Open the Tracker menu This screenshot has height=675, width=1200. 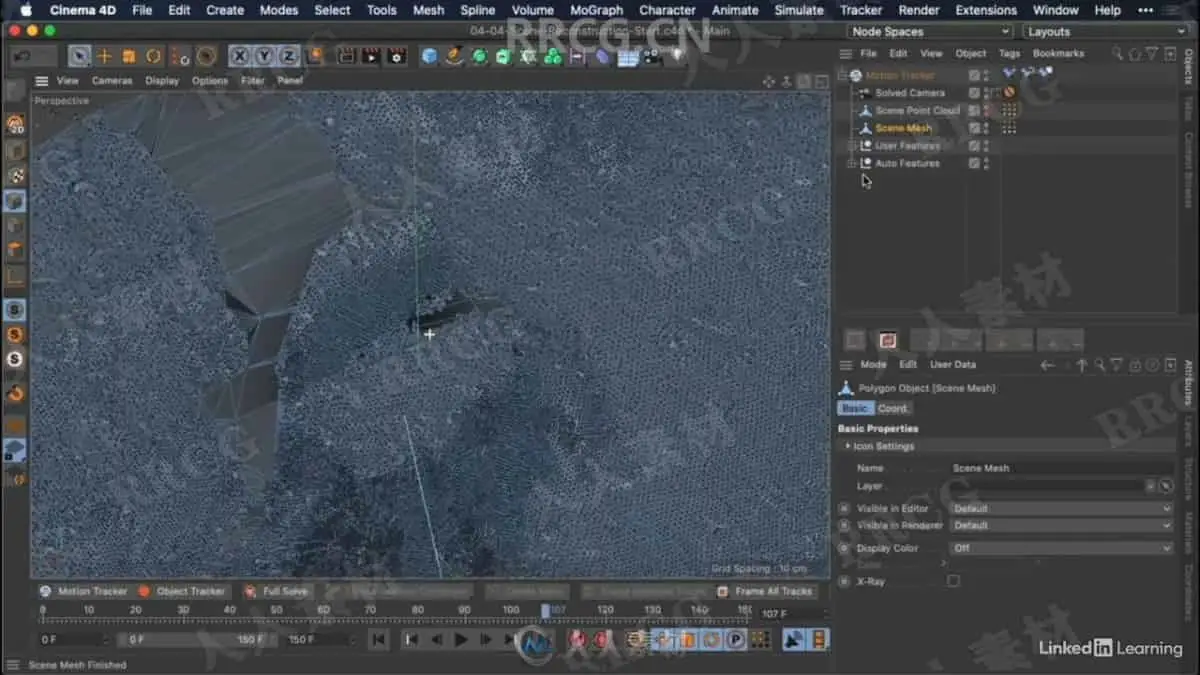(861, 10)
